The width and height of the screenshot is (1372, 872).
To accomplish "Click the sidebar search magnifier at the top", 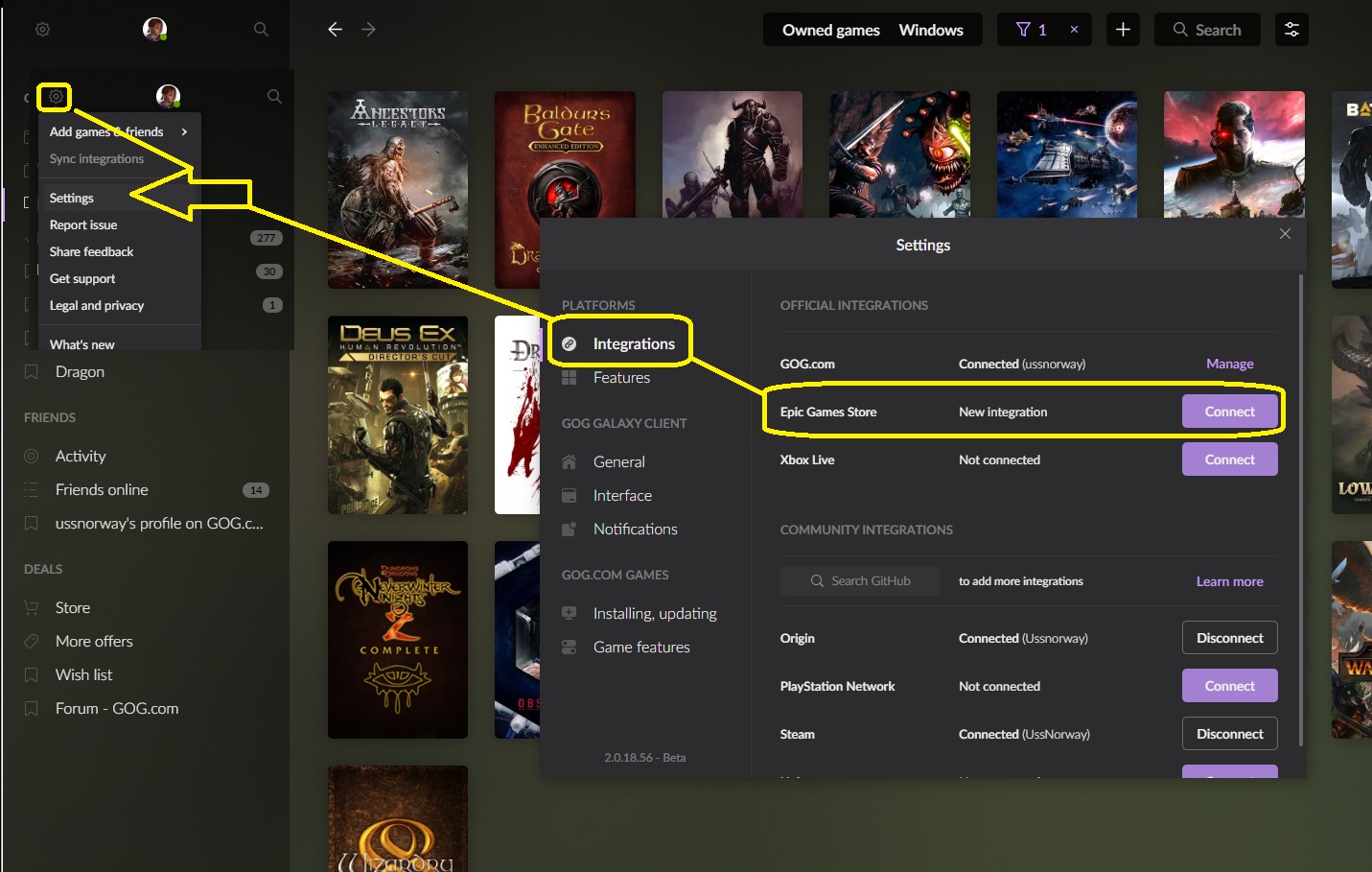I will [x=261, y=30].
